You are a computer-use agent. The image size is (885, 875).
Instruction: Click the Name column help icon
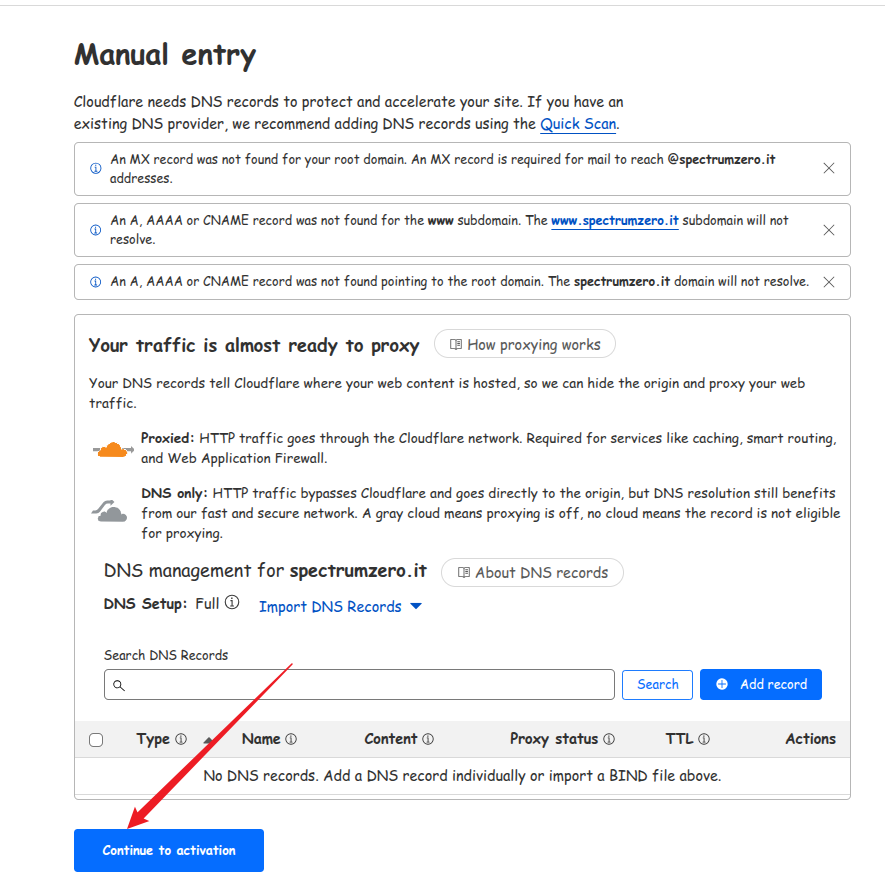click(x=291, y=740)
